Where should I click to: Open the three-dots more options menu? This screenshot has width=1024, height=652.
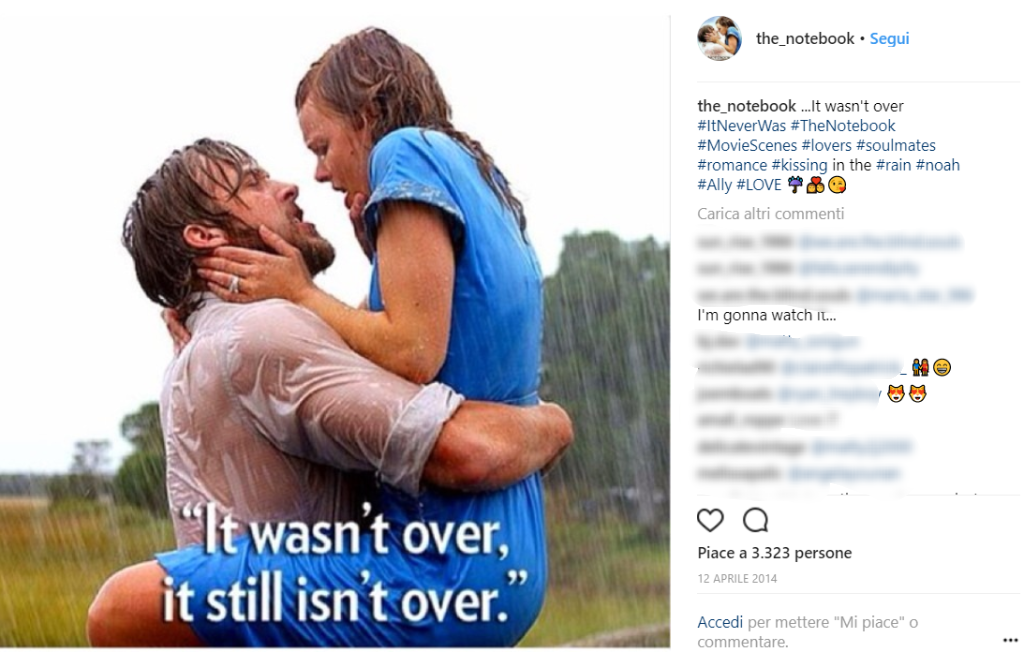tap(1010, 640)
